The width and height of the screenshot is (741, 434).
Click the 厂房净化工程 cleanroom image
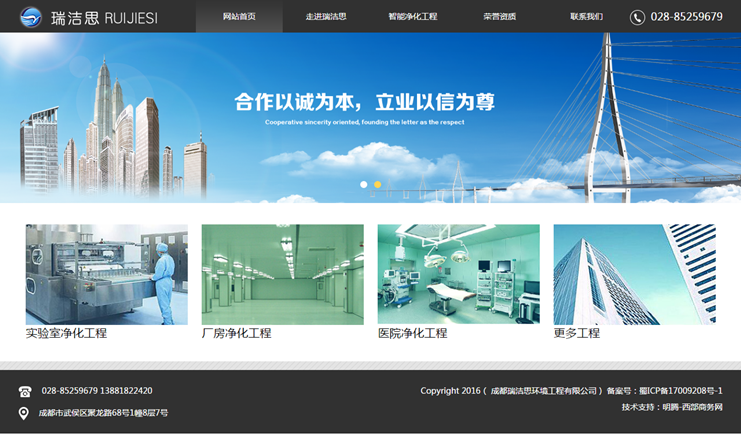[x=282, y=274]
